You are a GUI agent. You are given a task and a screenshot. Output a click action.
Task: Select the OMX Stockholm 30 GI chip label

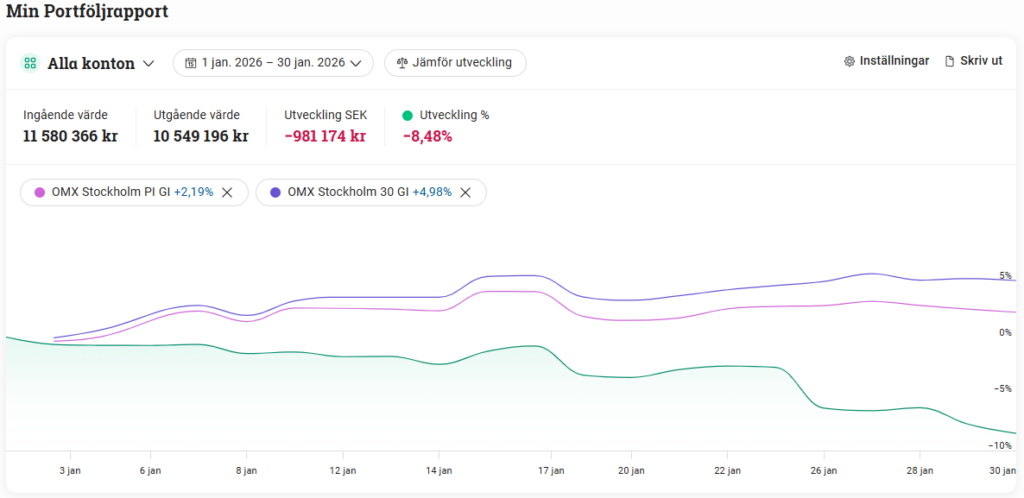point(348,192)
